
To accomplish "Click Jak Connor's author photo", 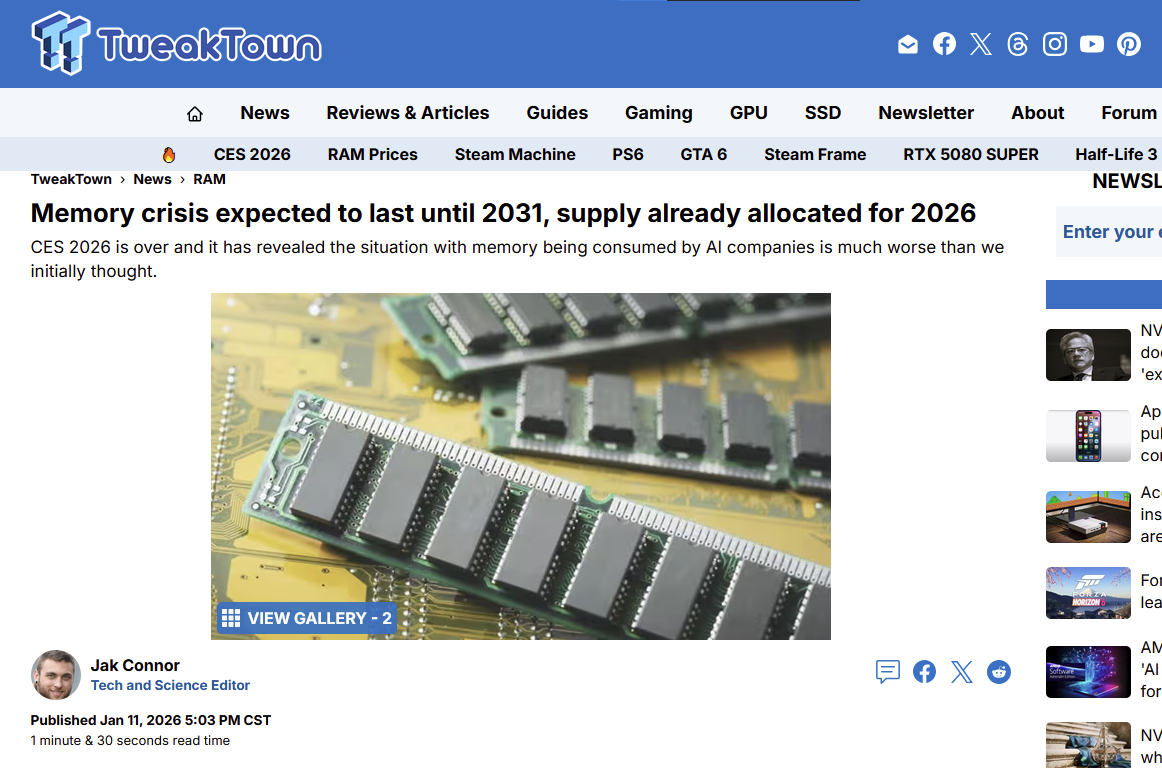I will [56, 675].
